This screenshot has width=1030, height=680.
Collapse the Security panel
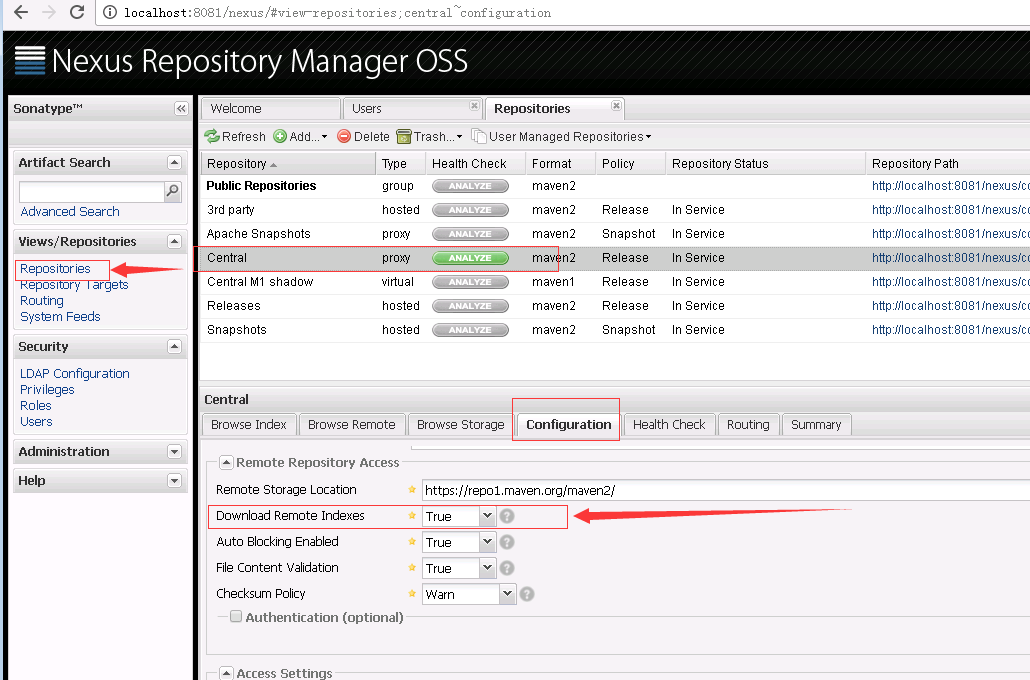174,346
